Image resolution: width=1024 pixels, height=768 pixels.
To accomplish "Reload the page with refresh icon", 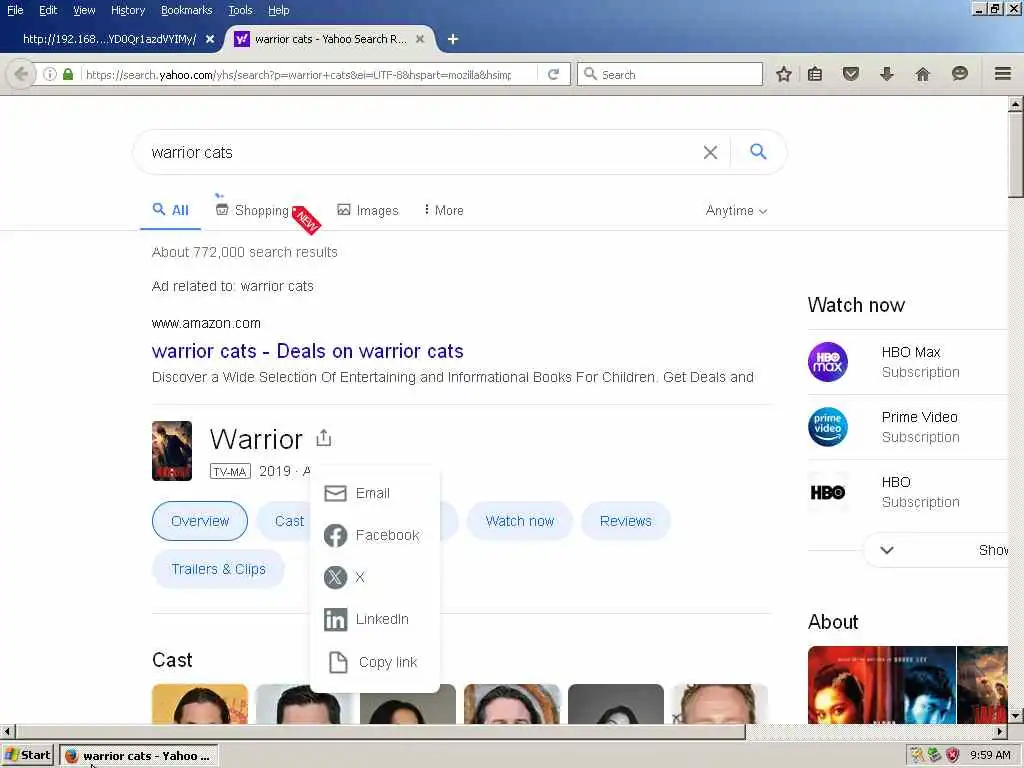I will [553, 74].
